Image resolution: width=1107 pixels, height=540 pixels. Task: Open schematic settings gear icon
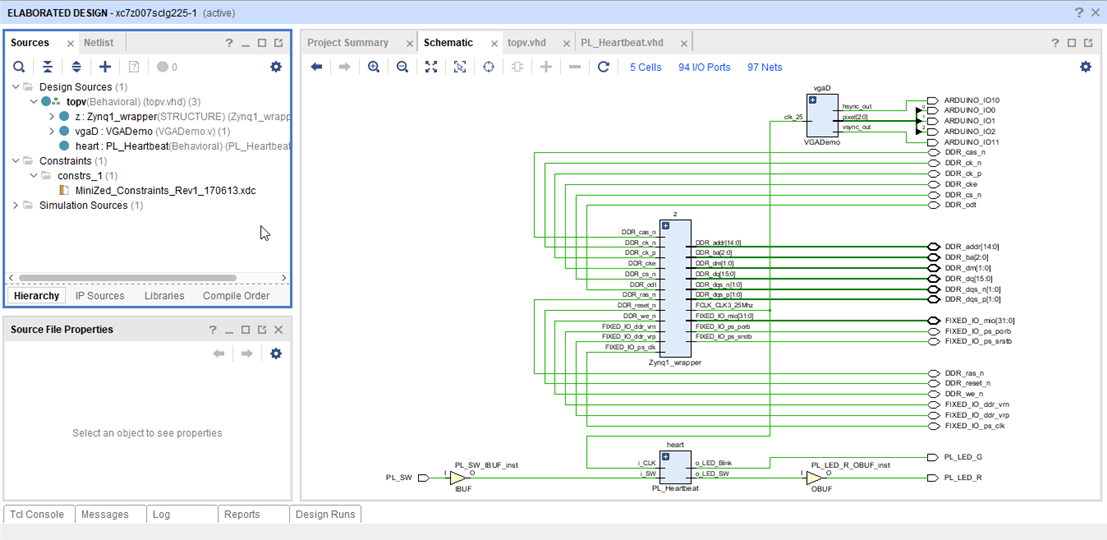coord(1085,67)
